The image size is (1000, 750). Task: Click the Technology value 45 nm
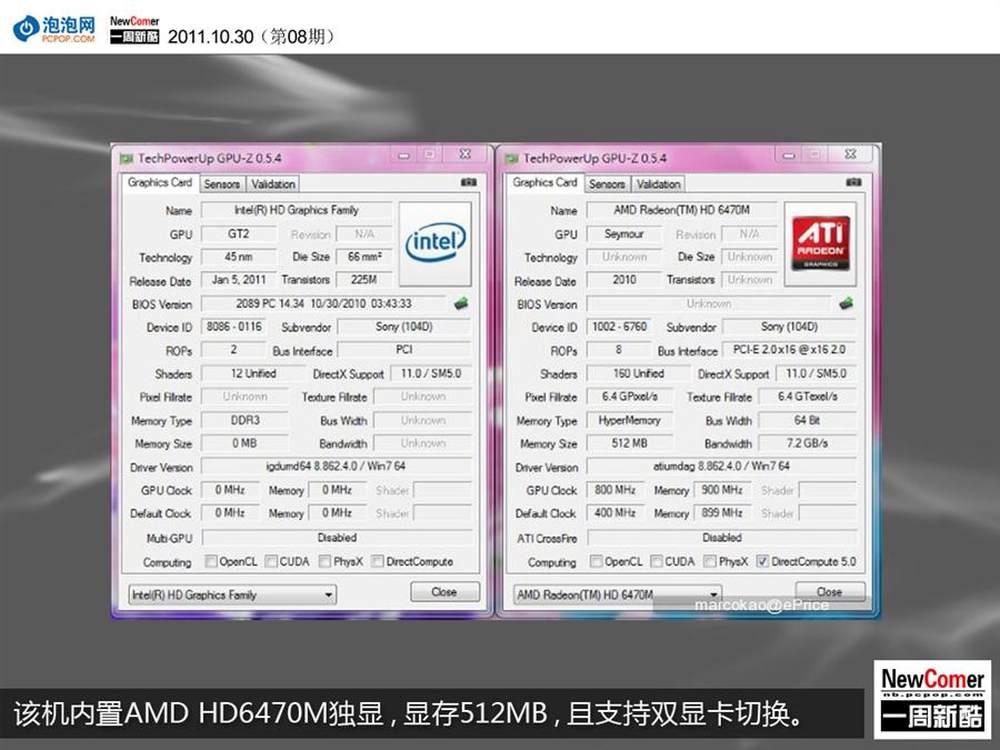pyautogui.click(x=239, y=257)
